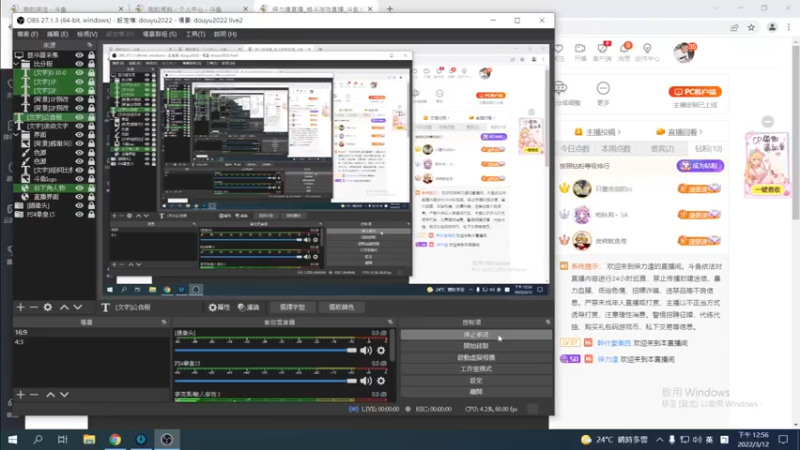This screenshot has width=800, height=450.
Task: Expand 直播回看 in Douyu panel
Action: point(680,132)
